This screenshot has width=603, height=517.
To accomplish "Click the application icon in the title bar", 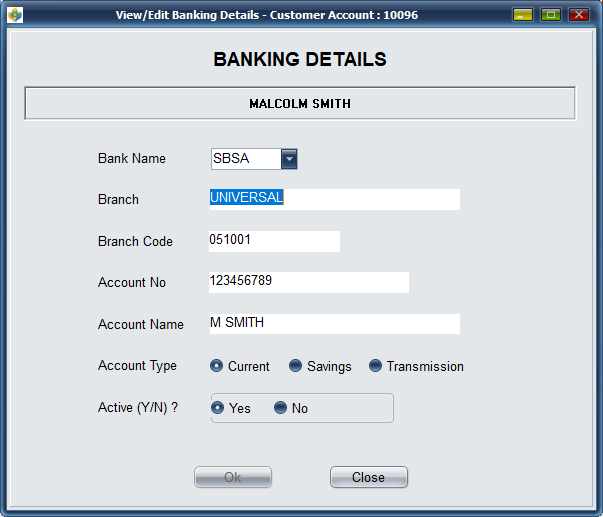I will click(13, 14).
